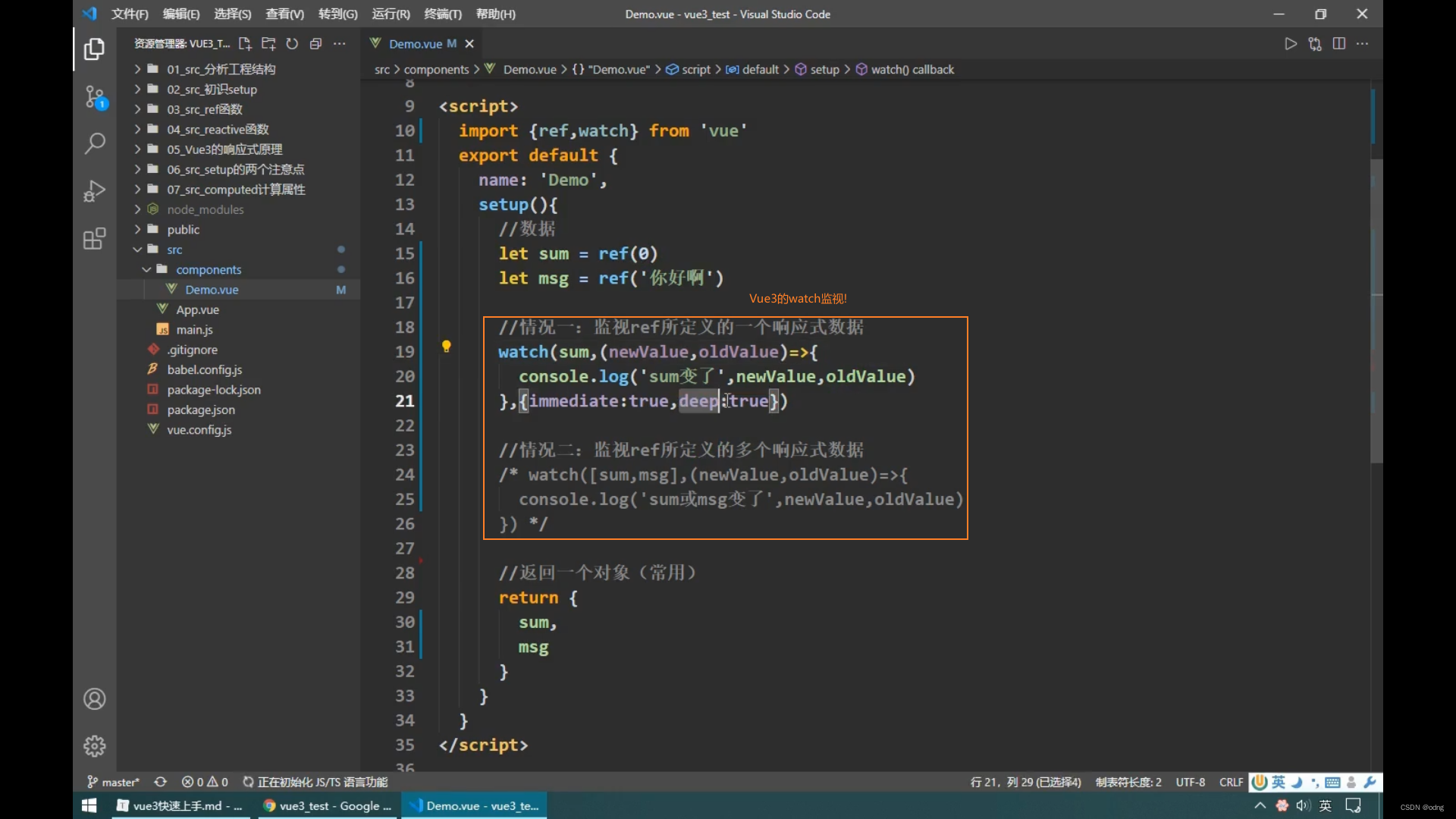Open the Source Control view
The width and height of the screenshot is (1456, 819).
pos(94,97)
